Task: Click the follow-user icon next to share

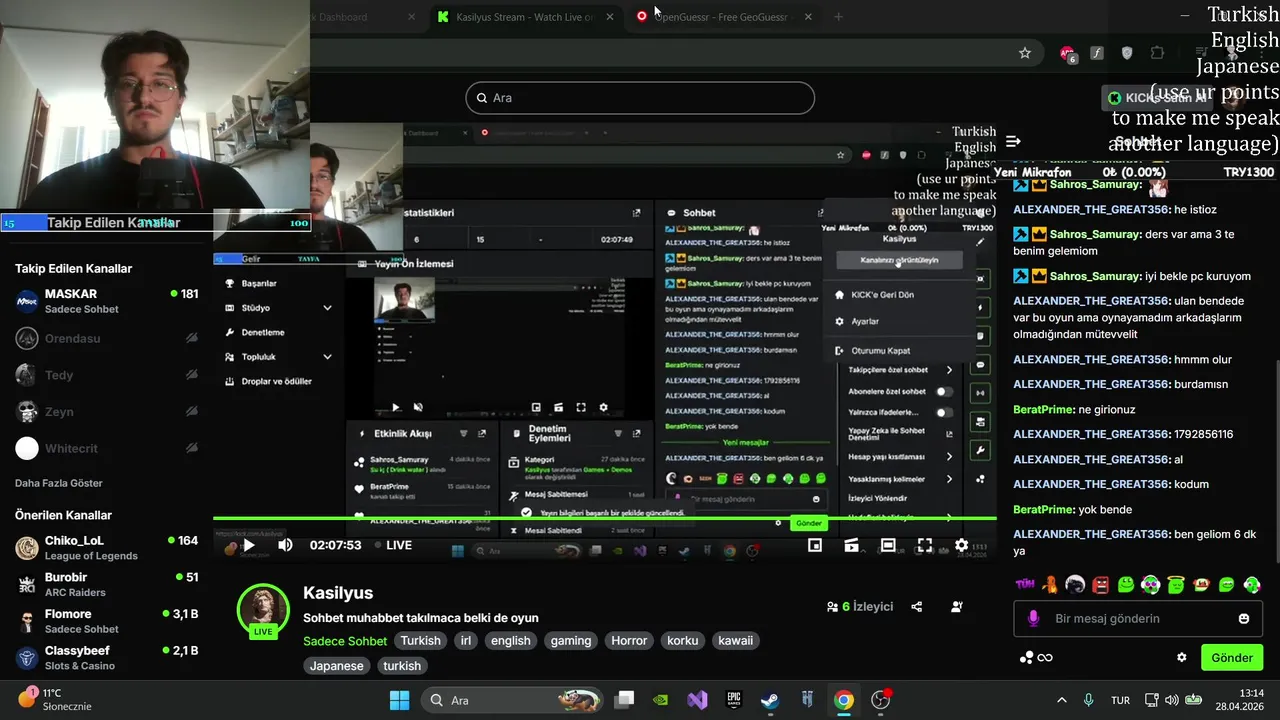Action: coord(957,607)
